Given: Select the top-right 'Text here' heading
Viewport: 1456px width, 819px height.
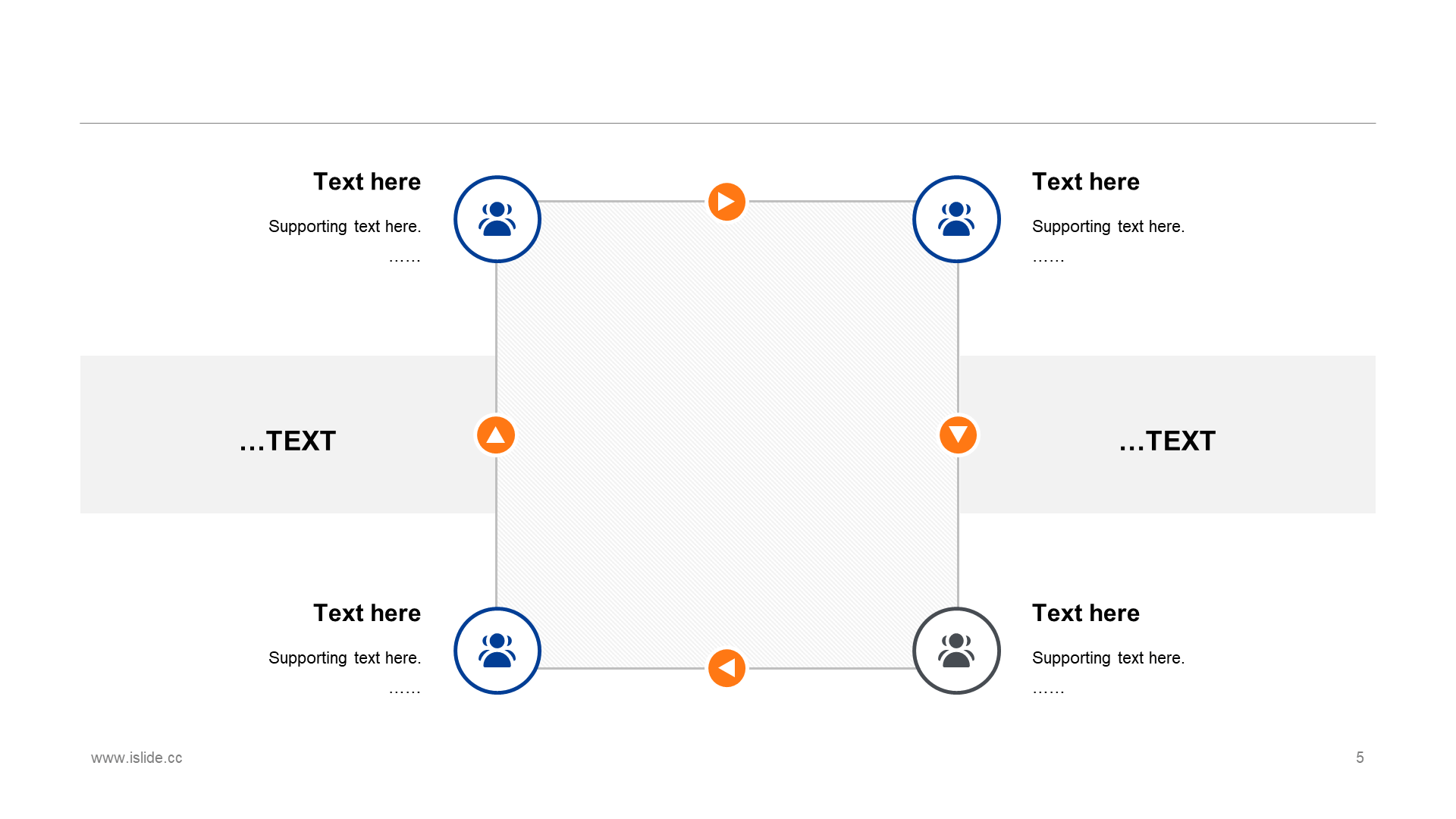Looking at the screenshot, I should pos(1085,182).
